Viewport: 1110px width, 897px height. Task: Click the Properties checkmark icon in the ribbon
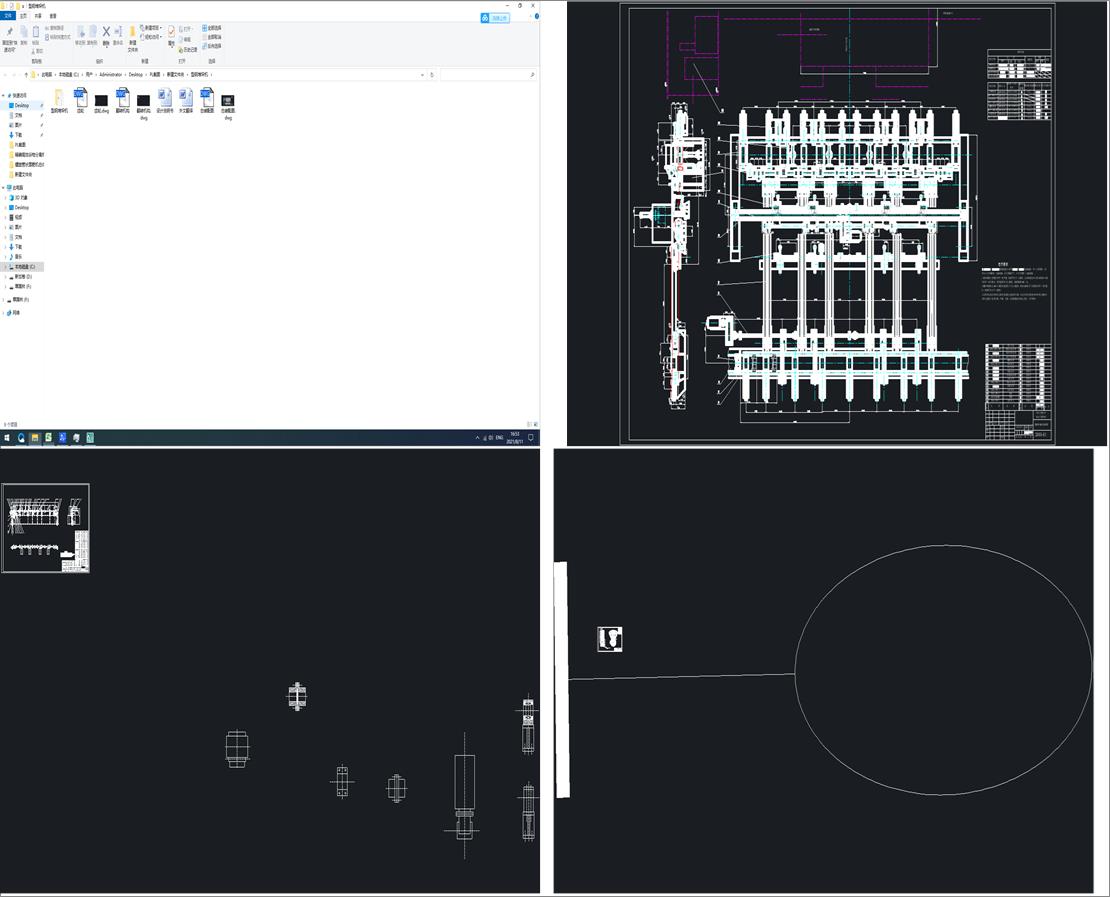point(171,32)
